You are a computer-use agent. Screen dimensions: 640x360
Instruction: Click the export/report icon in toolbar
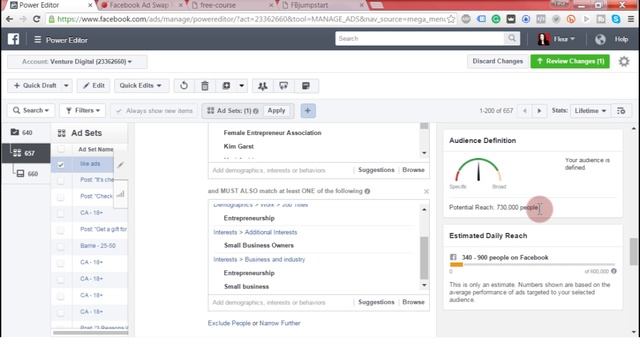[306, 86]
